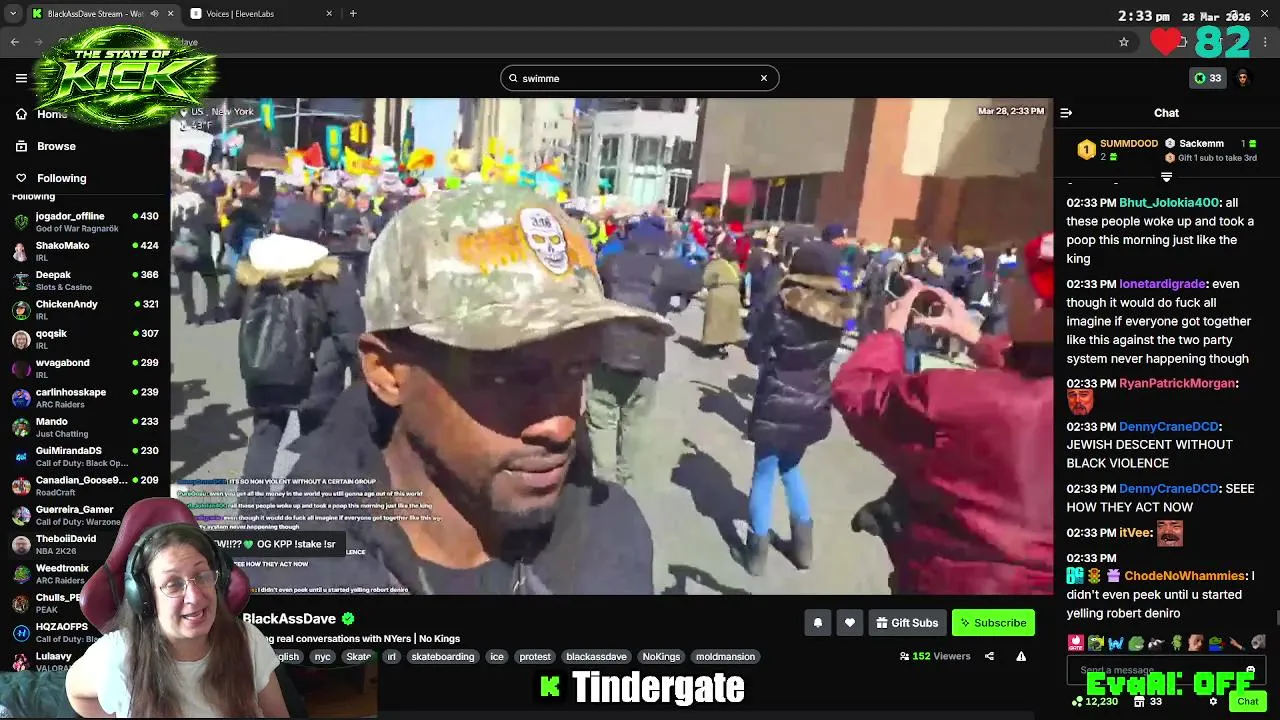This screenshot has height=720, width=1280.
Task: Click the Gift Subs button
Action: [x=907, y=623]
